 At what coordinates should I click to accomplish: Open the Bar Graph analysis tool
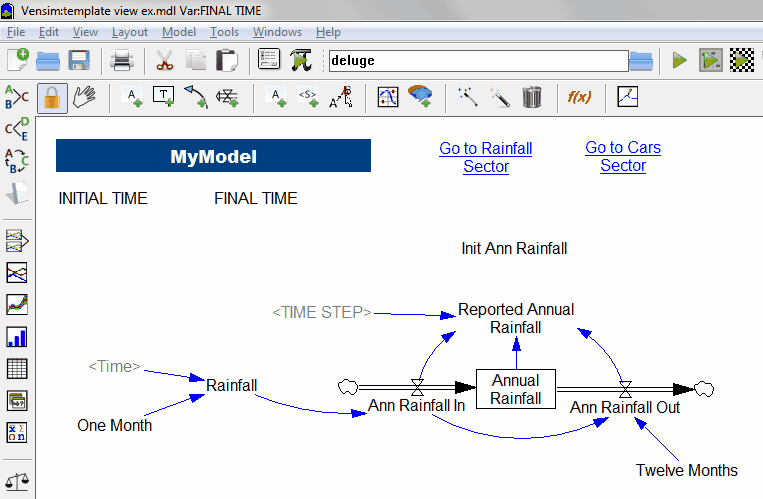[17, 336]
